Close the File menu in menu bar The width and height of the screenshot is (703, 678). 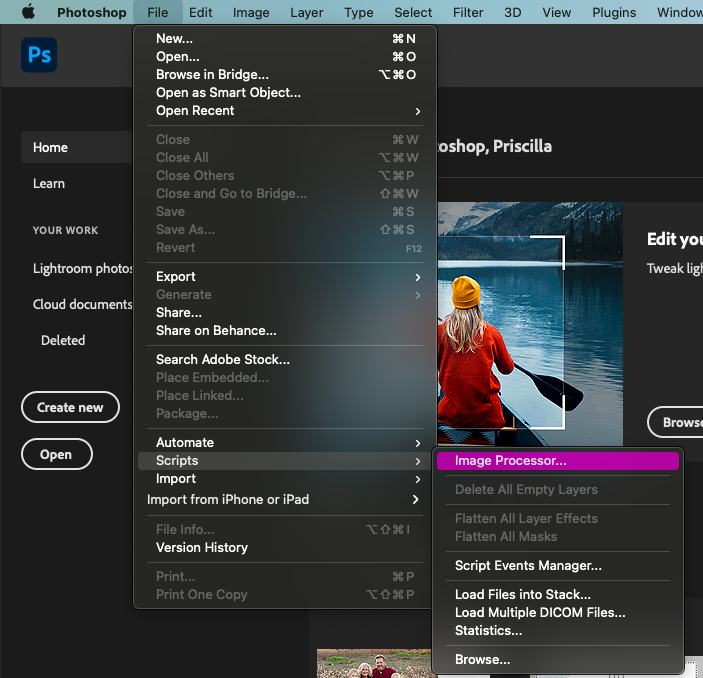pyautogui.click(x=157, y=13)
